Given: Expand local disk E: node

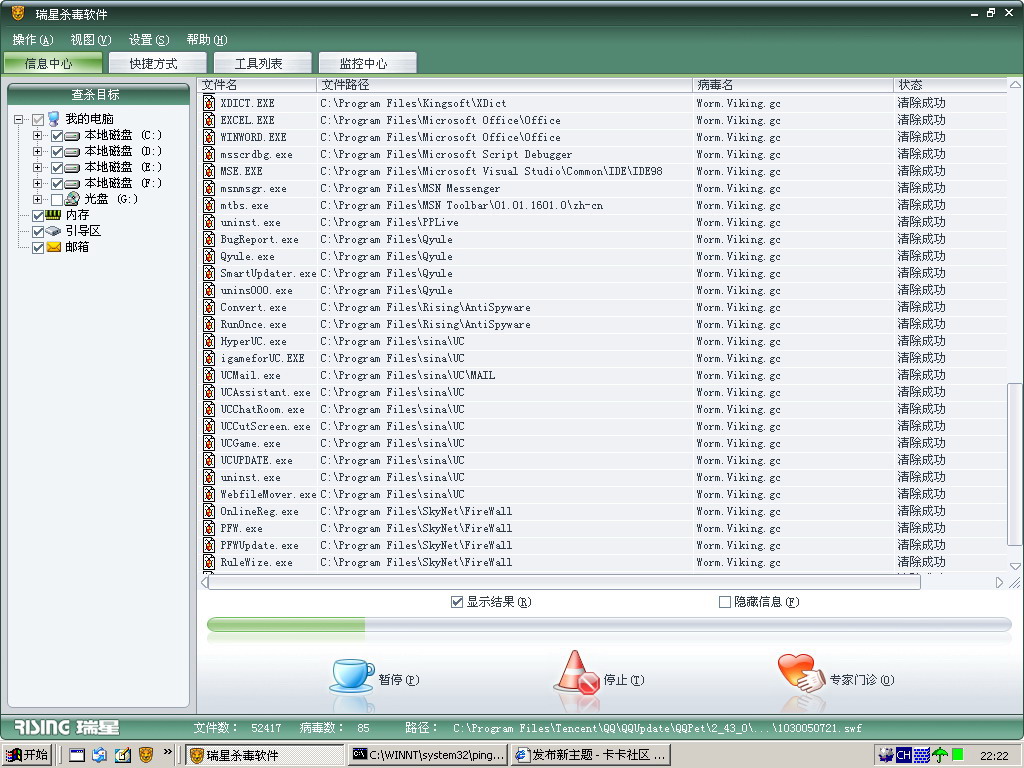Looking at the screenshot, I should point(37,168).
